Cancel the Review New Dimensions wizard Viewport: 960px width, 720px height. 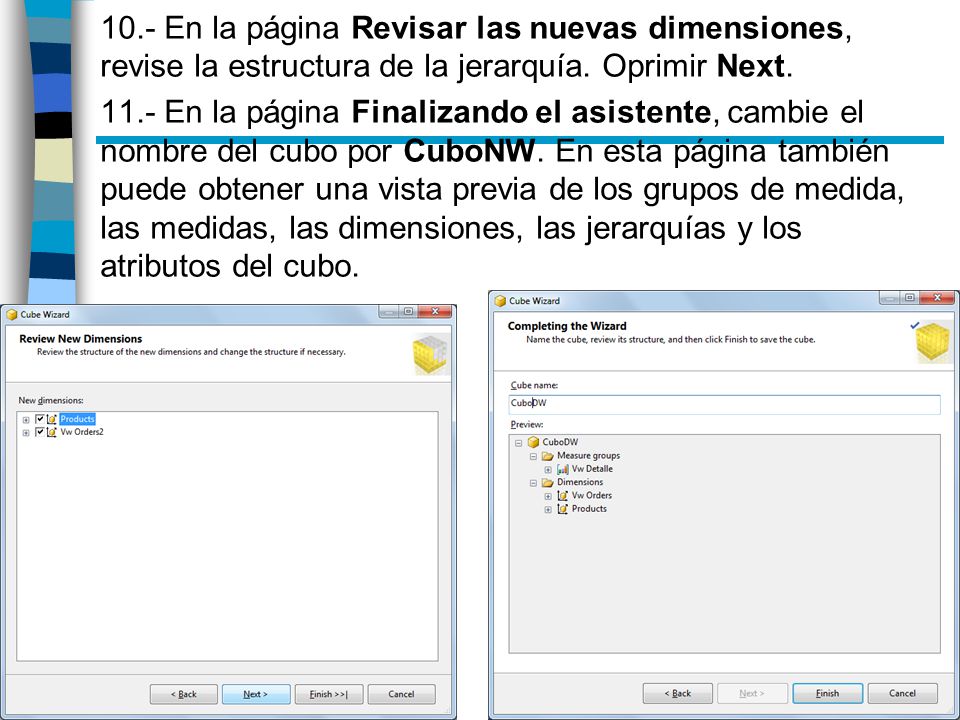402,694
